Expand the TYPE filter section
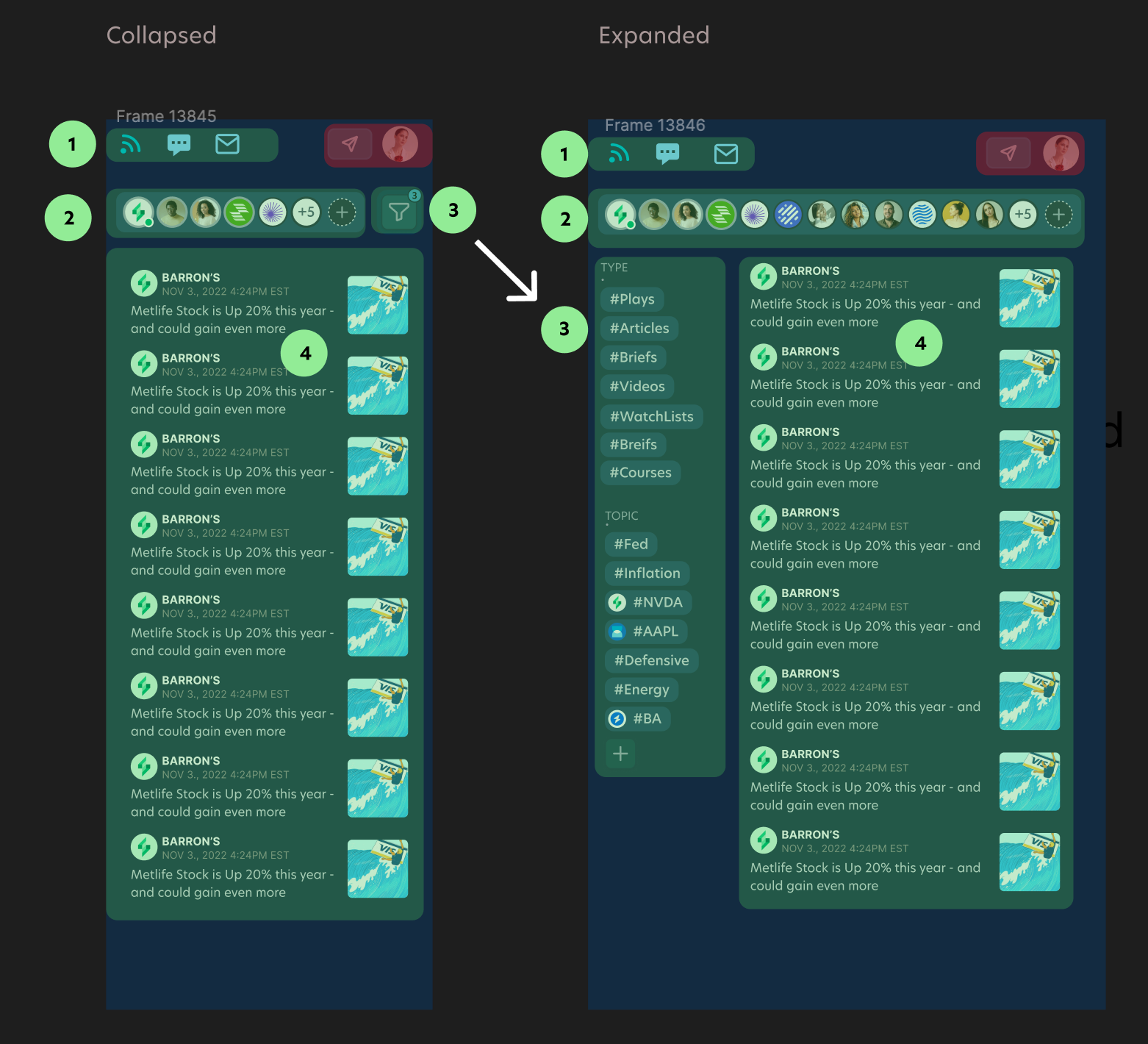Screen dimensions: 1148x1044 614,268
